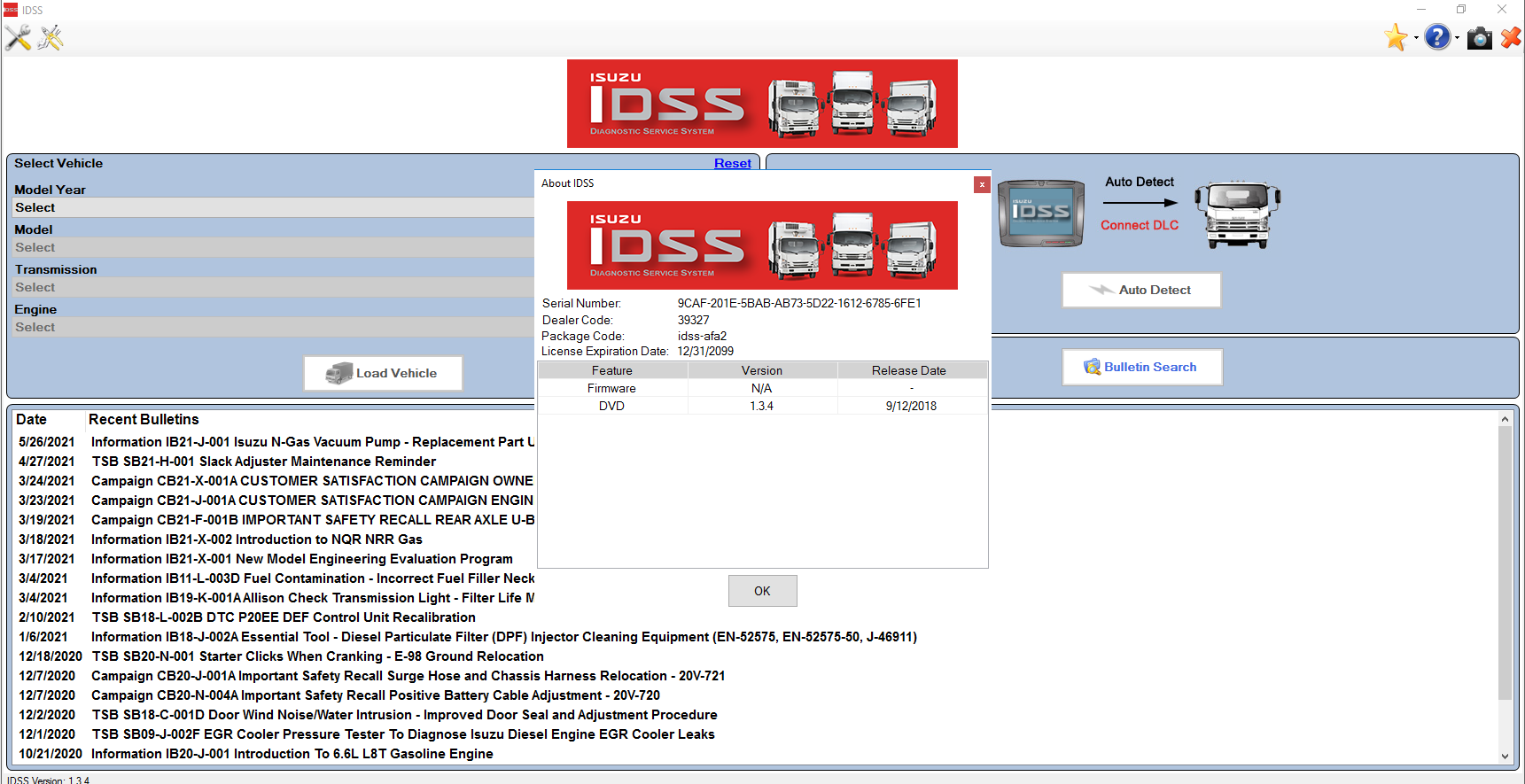This screenshot has height=784, width=1525.
Task: Open IB11-L-003D Fuel Contamination bulletin
Action: pyautogui.click(x=313, y=578)
